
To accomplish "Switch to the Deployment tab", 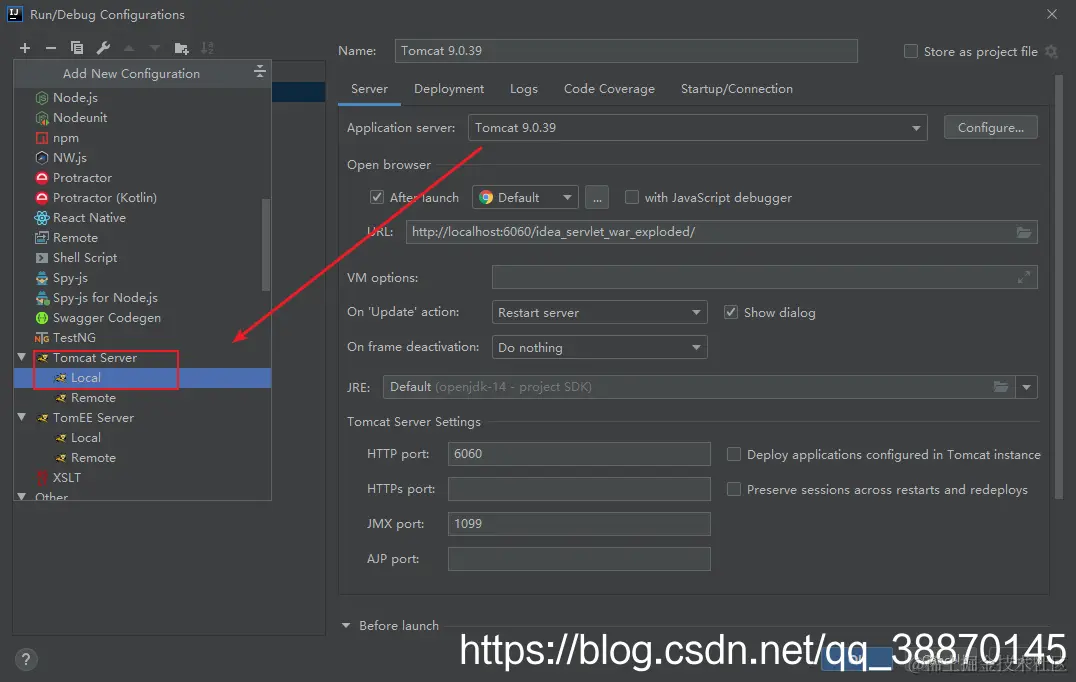I will (449, 89).
